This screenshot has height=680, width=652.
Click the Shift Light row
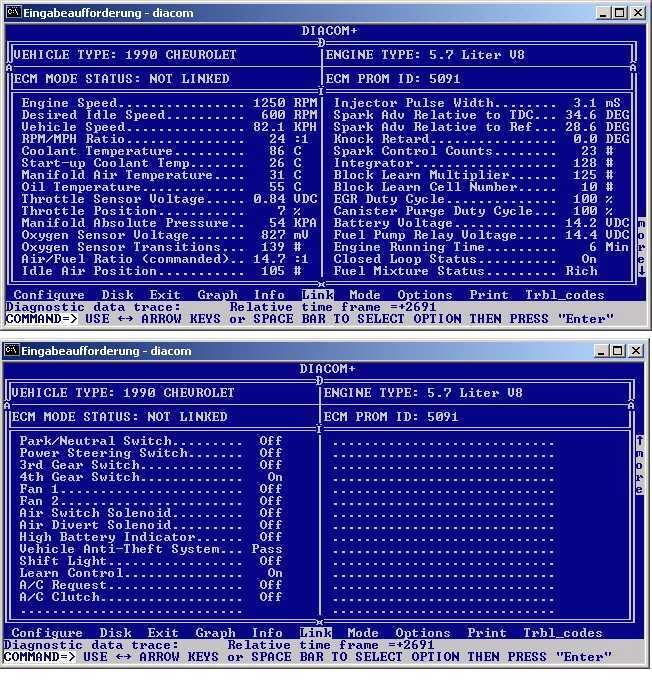pyautogui.click(x=151, y=561)
